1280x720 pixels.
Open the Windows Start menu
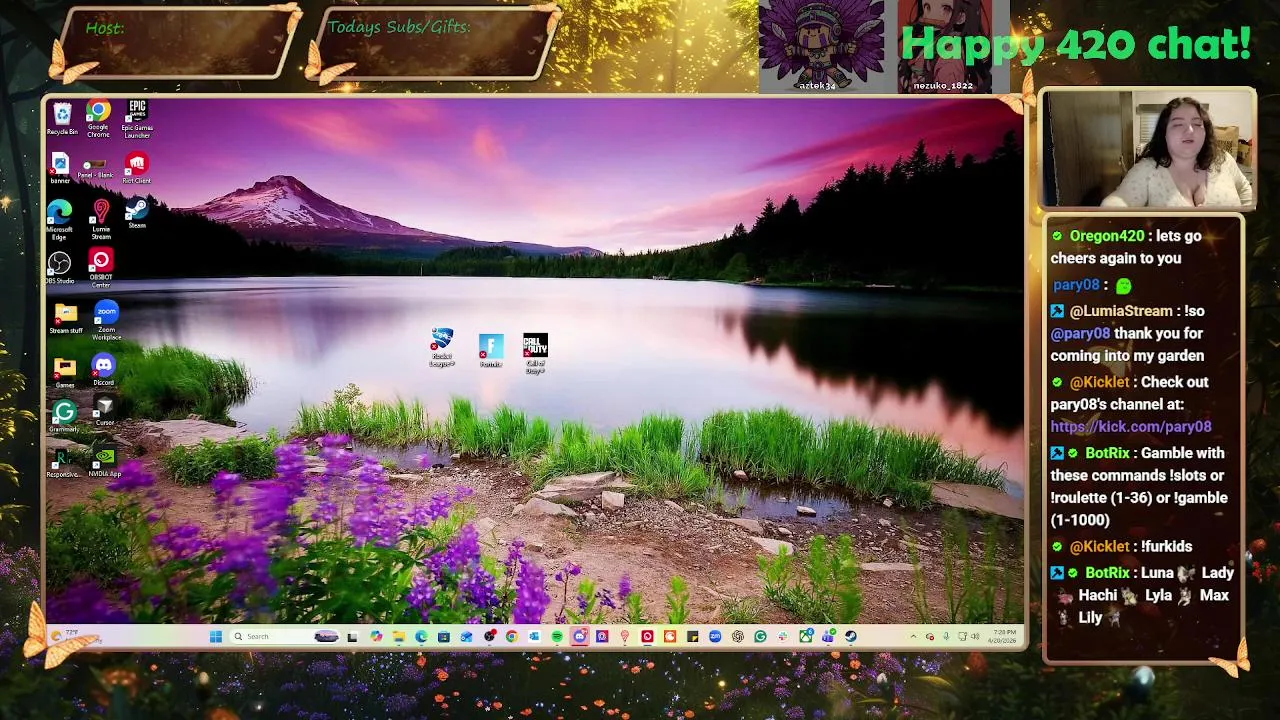coord(215,636)
